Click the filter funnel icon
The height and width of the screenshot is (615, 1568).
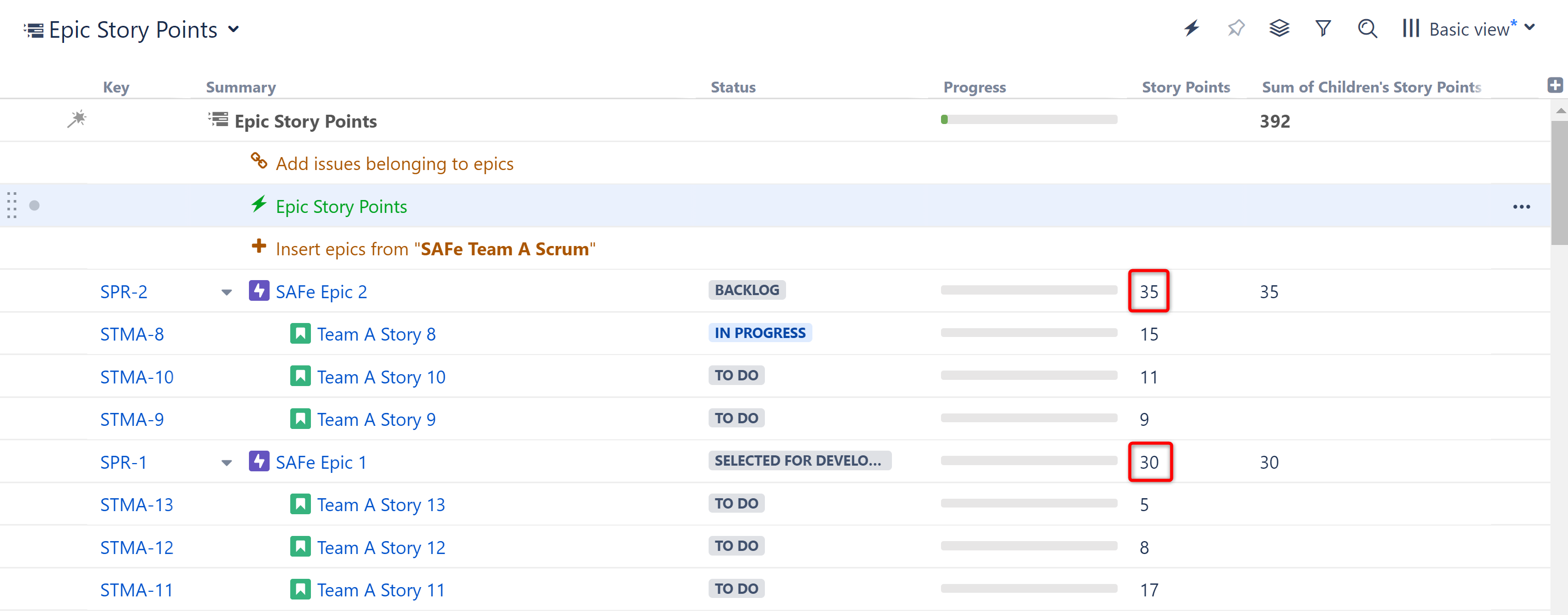click(x=1323, y=28)
